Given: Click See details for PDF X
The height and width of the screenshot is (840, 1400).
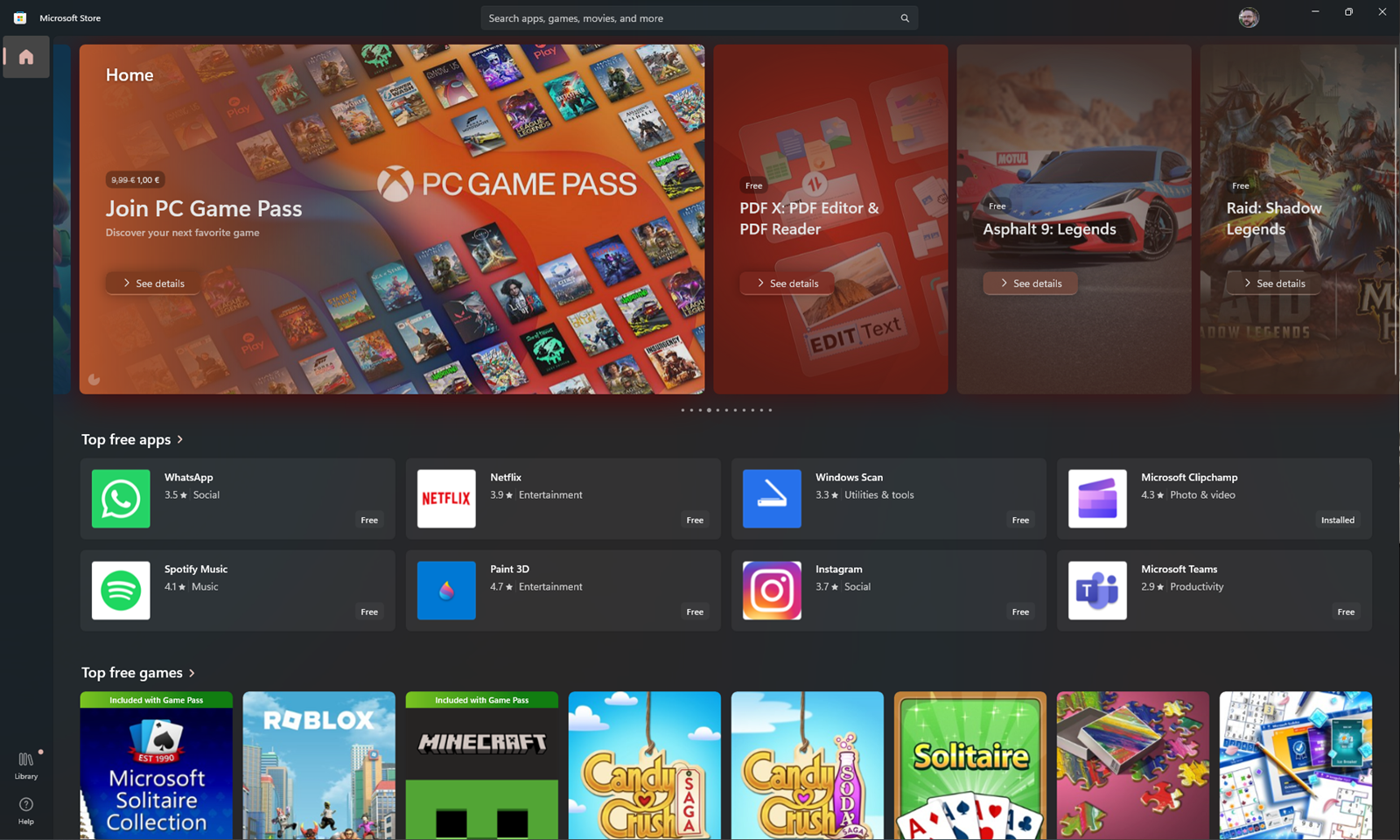Looking at the screenshot, I should (x=787, y=283).
